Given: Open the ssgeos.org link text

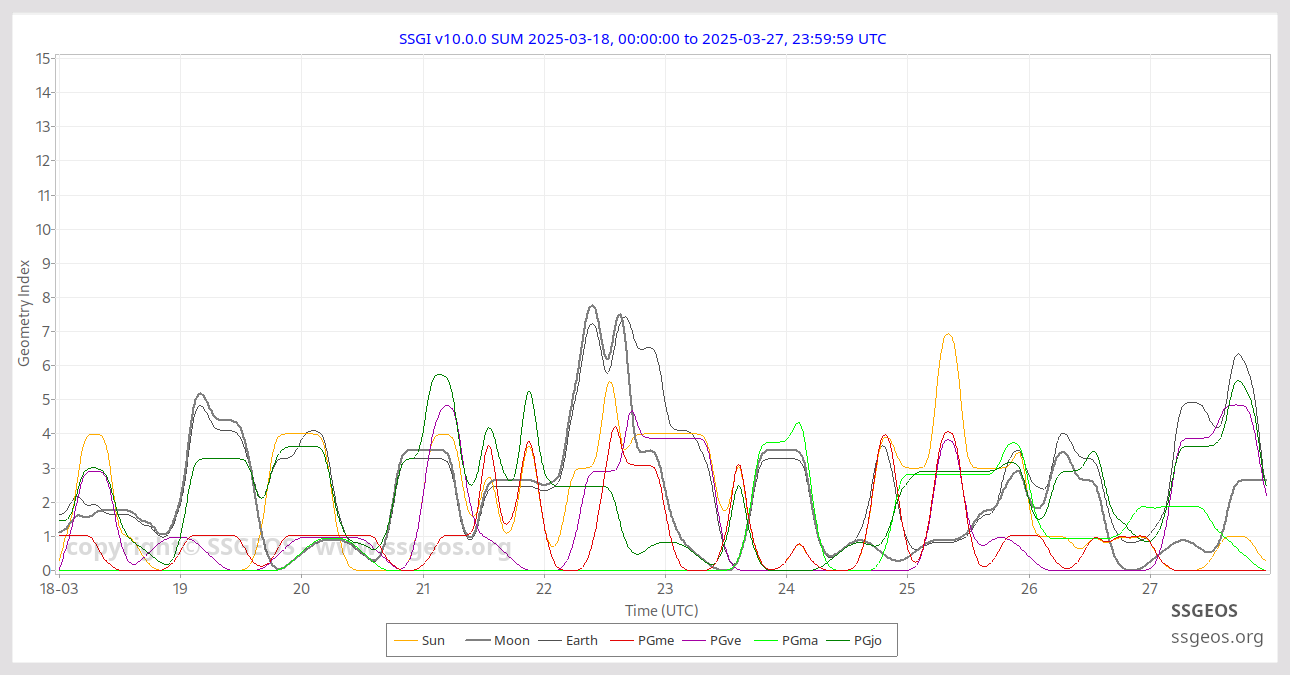Looking at the screenshot, I should [1217, 637].
